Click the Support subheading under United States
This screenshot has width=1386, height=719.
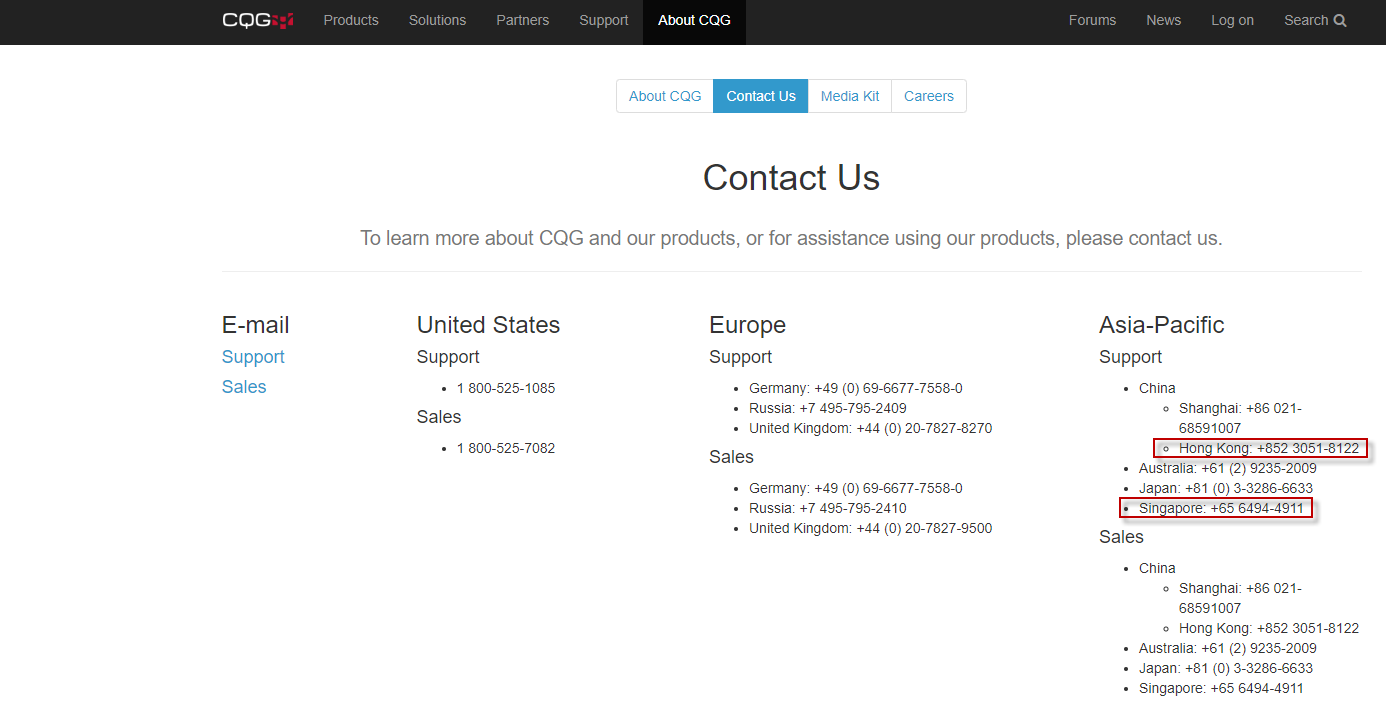coord(448,357)
